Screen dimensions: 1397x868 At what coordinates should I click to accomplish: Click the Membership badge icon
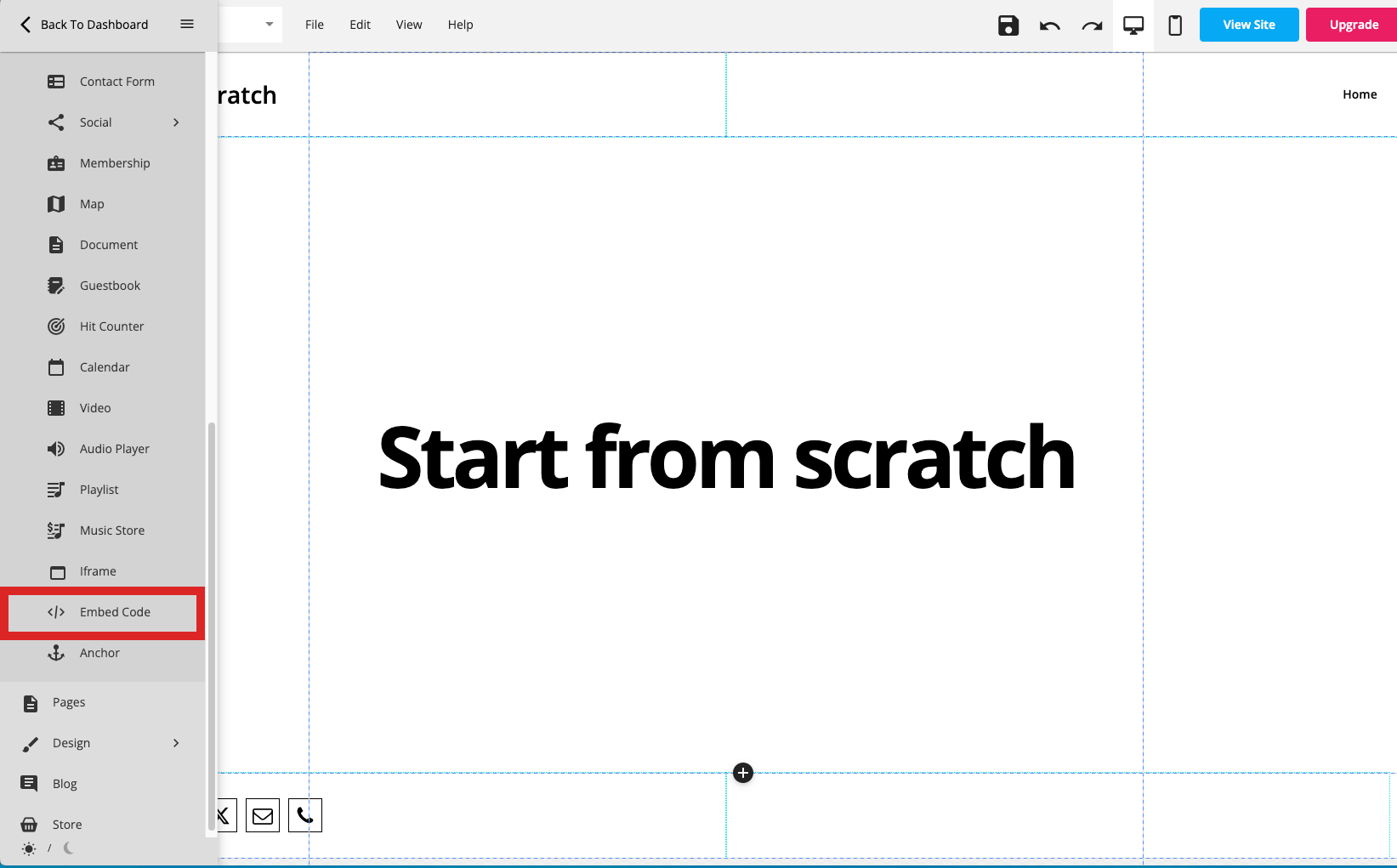click(56, 163)
